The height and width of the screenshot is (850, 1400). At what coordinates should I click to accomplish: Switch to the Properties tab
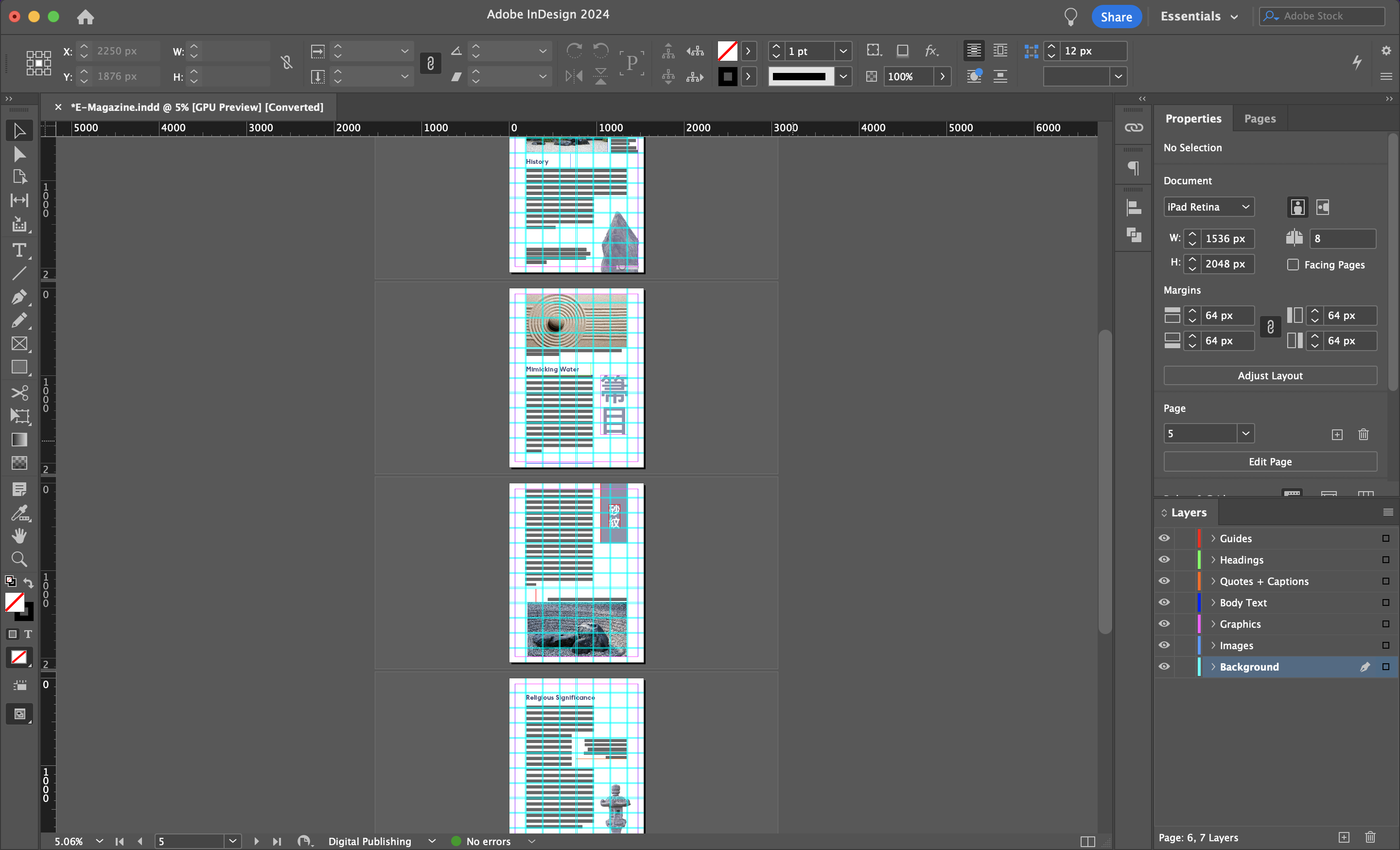coord(1193,118)
